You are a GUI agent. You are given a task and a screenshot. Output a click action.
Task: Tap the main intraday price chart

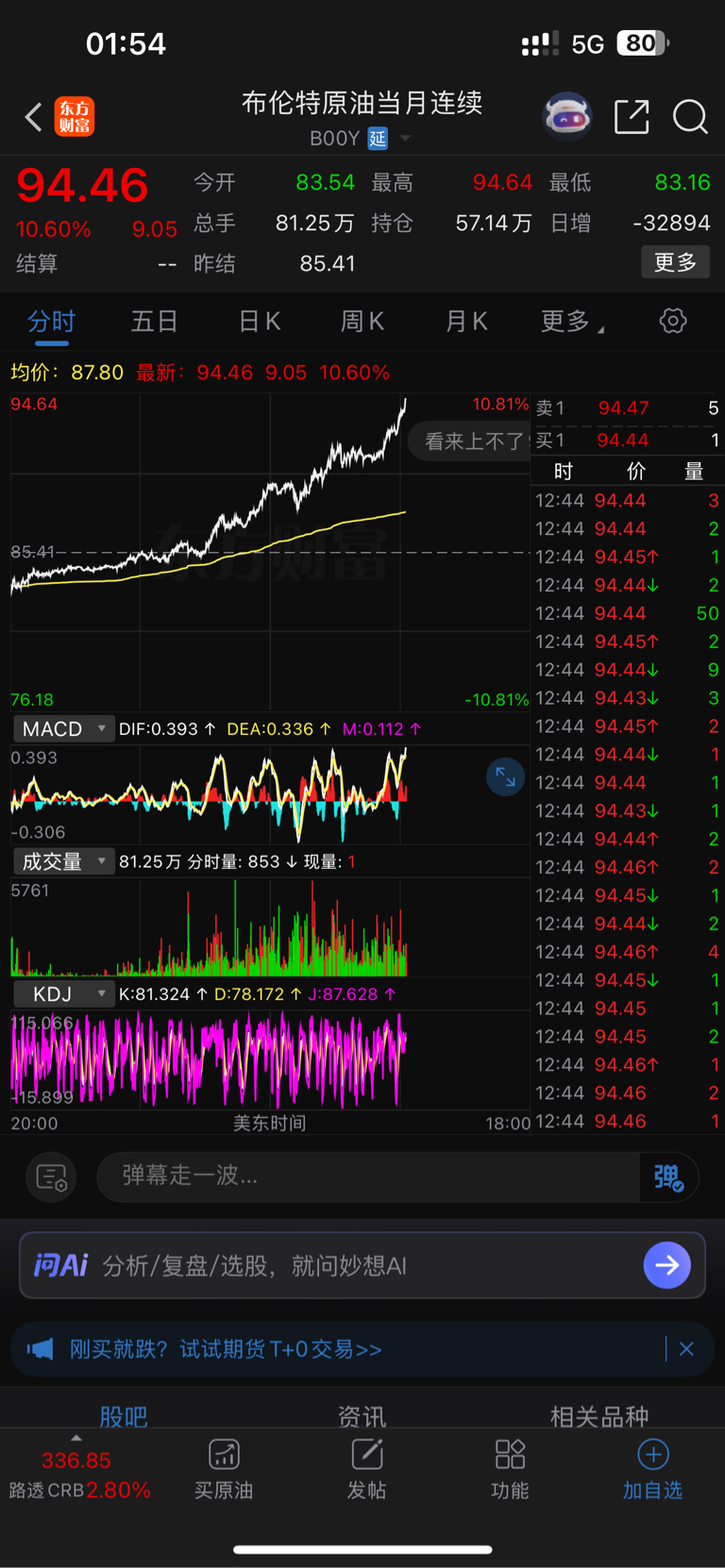(270, 552)
